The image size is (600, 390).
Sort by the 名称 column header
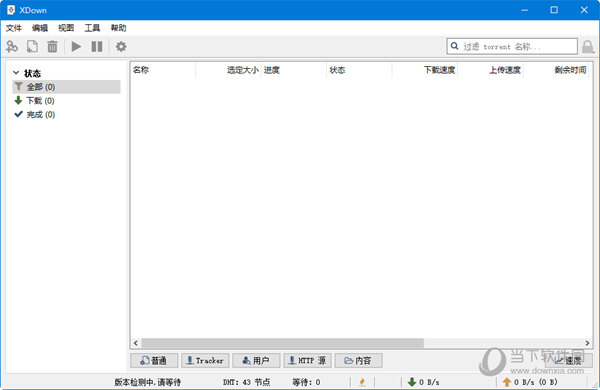[x=163, y=70]
